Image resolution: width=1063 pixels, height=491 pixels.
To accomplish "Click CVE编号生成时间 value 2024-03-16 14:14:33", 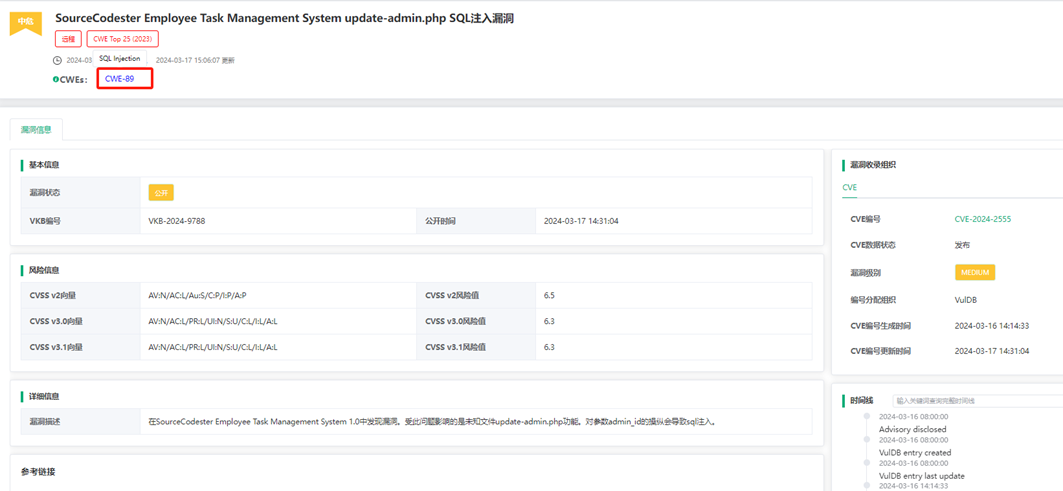I will pos(992,326).
